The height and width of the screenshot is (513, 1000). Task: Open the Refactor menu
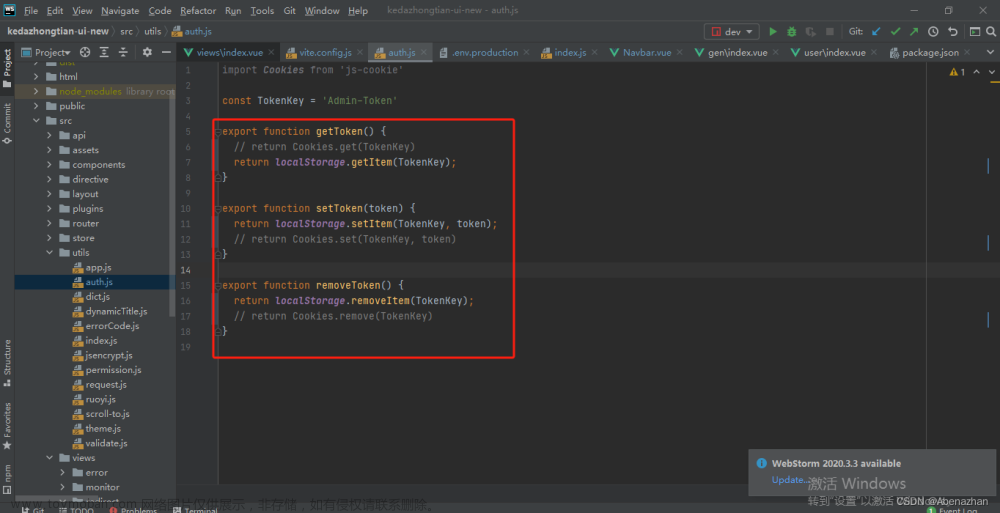pyautogui.click(x=198, y=11)
